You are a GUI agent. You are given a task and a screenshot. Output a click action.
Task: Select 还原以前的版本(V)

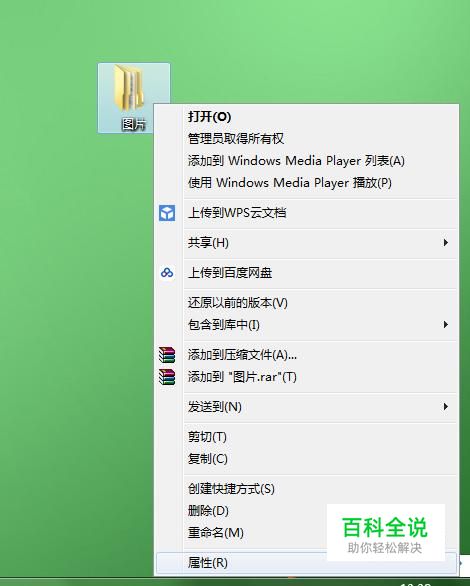306,302
